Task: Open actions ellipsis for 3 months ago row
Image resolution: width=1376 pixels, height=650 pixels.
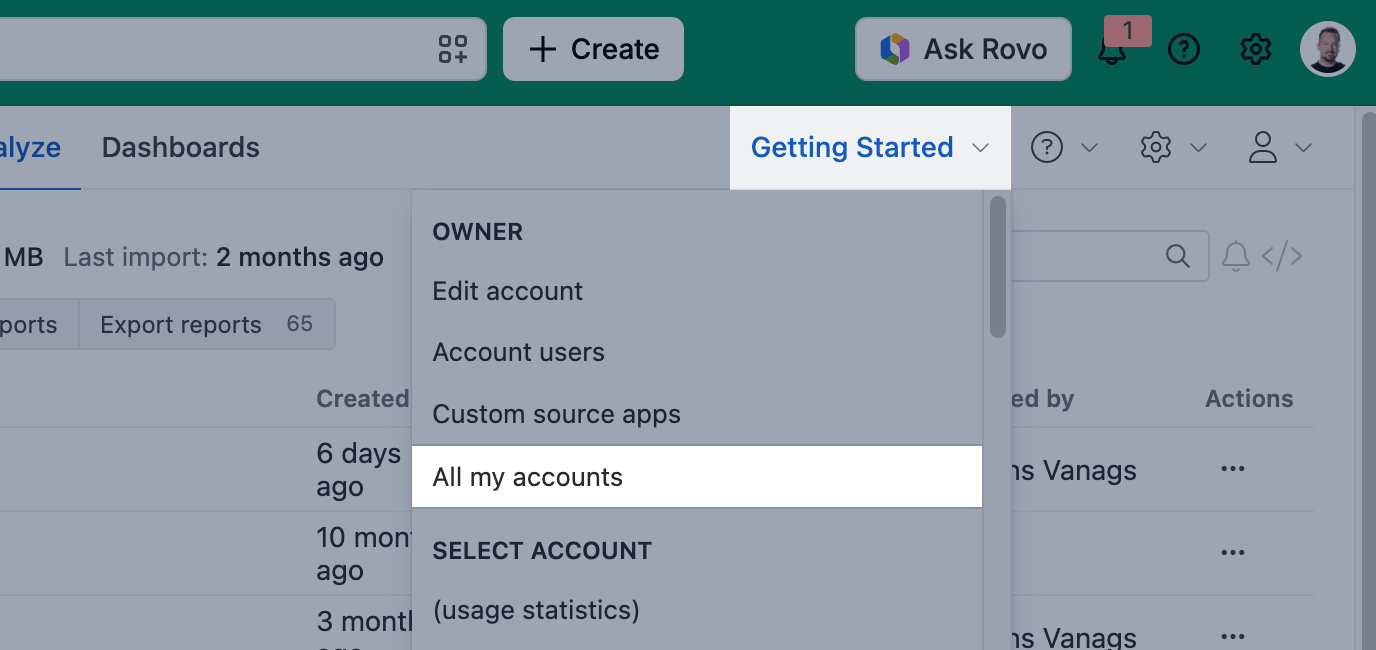Action: 1233,637
